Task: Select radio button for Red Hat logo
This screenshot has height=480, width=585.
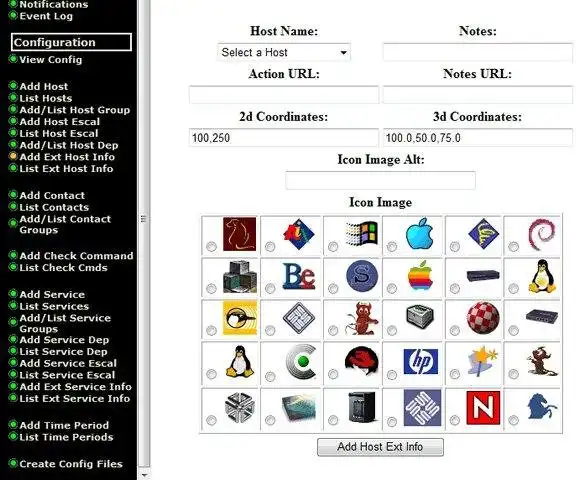Action: [x=333, y=374]
